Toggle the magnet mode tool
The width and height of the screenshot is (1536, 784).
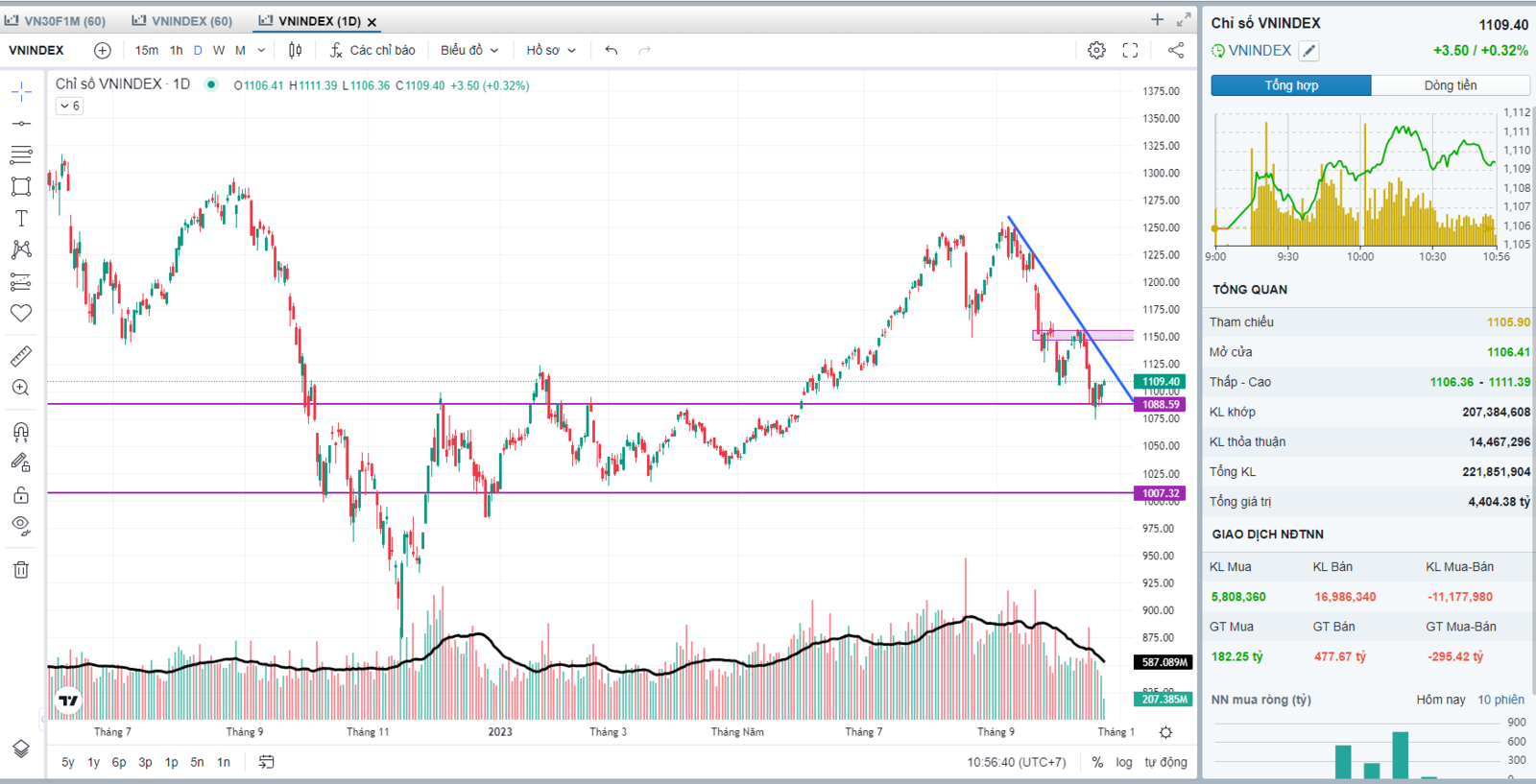point(21,431)
